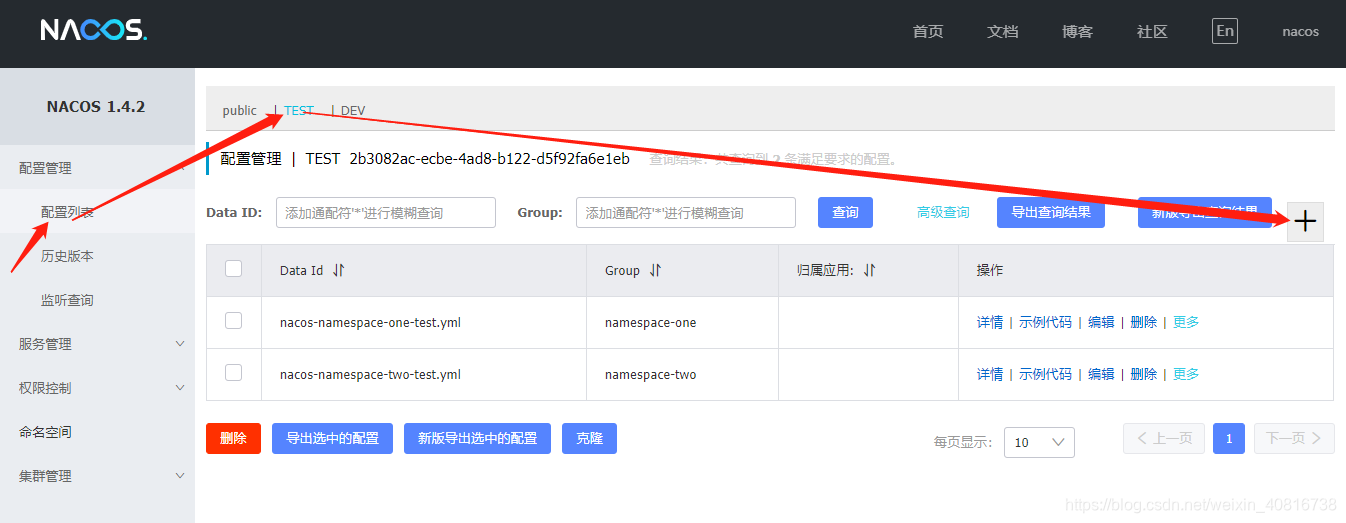The width and height of the screenshot is (1346, 523).
Task: Sort by Data Id column arrows
Action: 338,270
